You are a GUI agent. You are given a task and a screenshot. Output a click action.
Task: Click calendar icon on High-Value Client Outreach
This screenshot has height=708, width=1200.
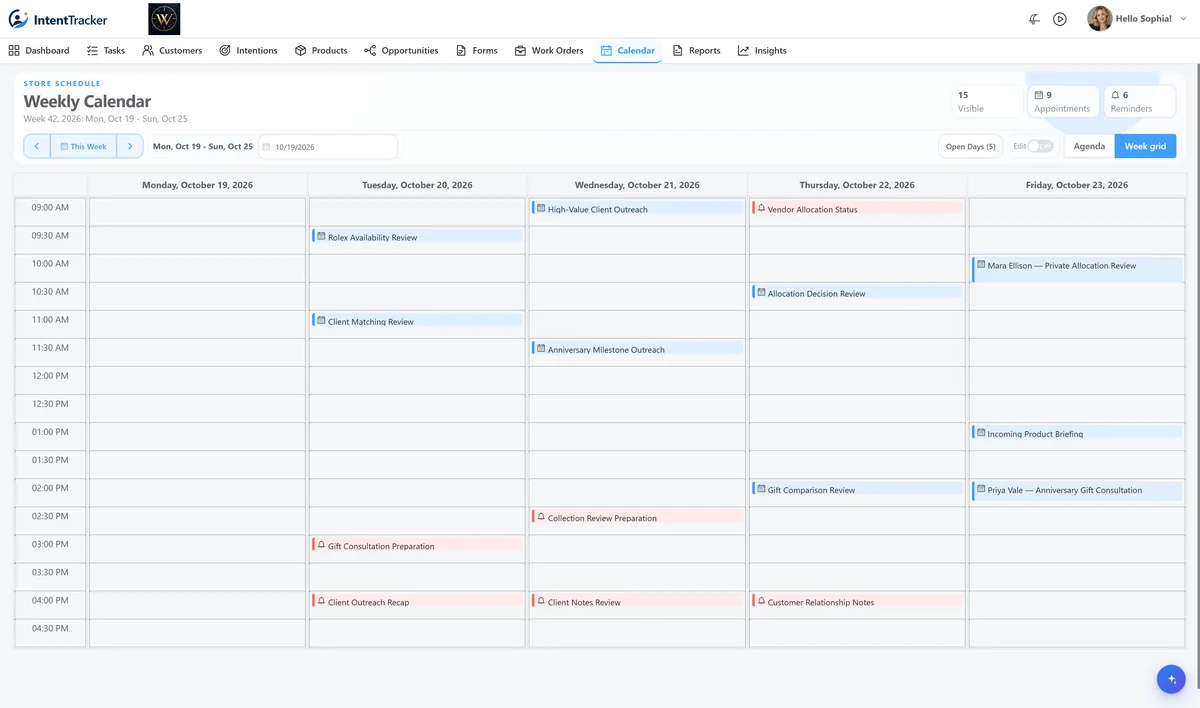(541, 208)
